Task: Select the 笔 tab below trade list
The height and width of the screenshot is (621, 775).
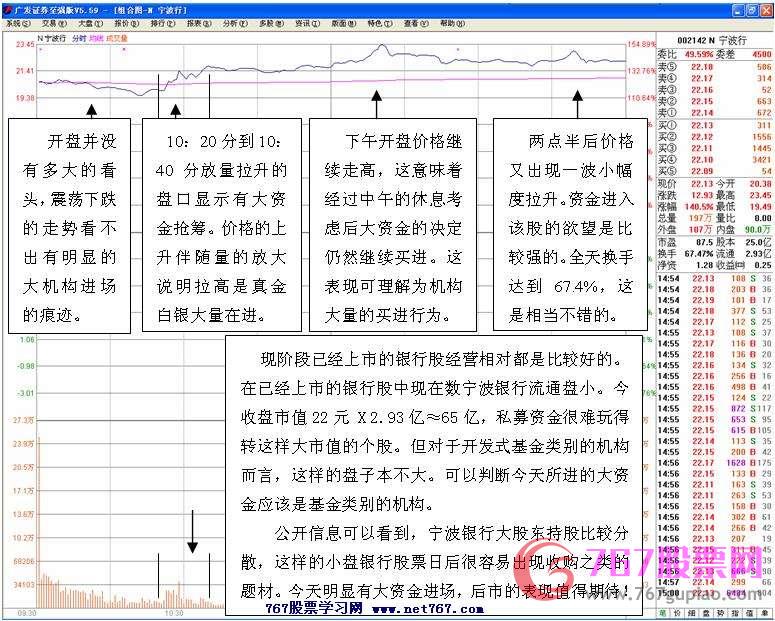Action: [x=662, y=613]
